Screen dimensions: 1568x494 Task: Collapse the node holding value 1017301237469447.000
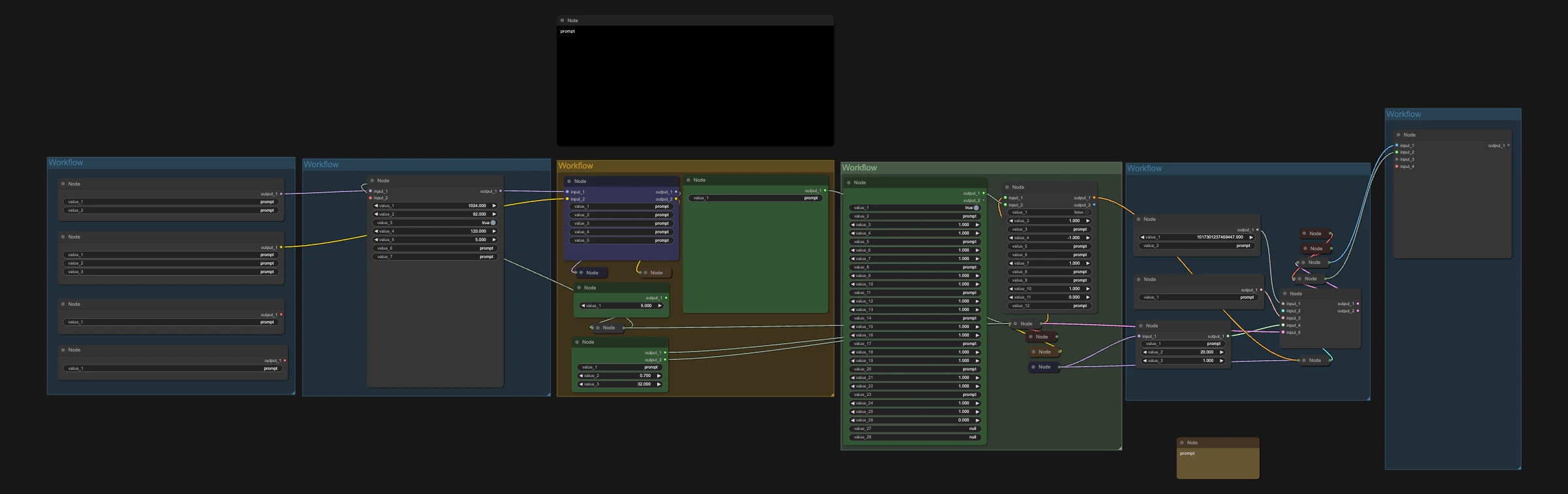(1139, 219)
